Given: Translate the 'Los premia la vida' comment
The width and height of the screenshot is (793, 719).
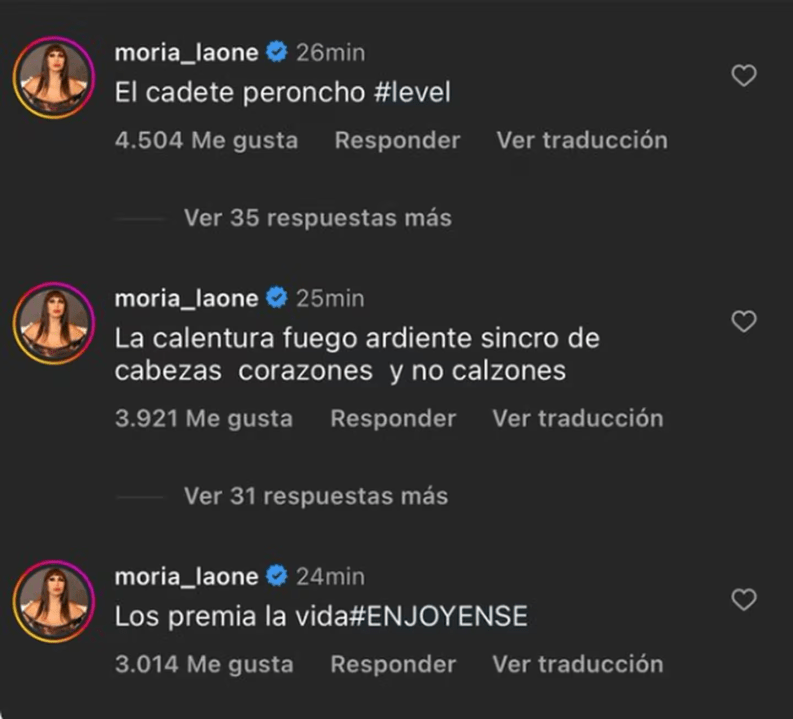Looking at the screenshot, I should pos(577,664).
